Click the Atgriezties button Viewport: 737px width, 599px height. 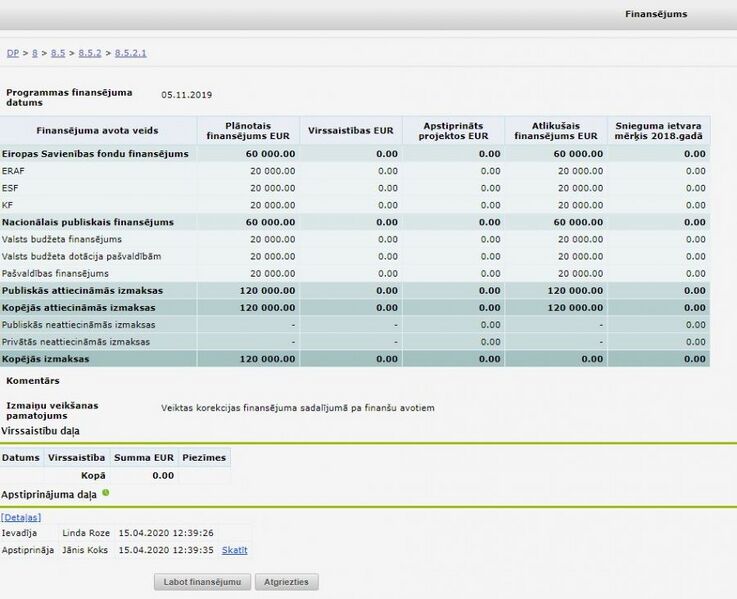(x=286, y=582)
